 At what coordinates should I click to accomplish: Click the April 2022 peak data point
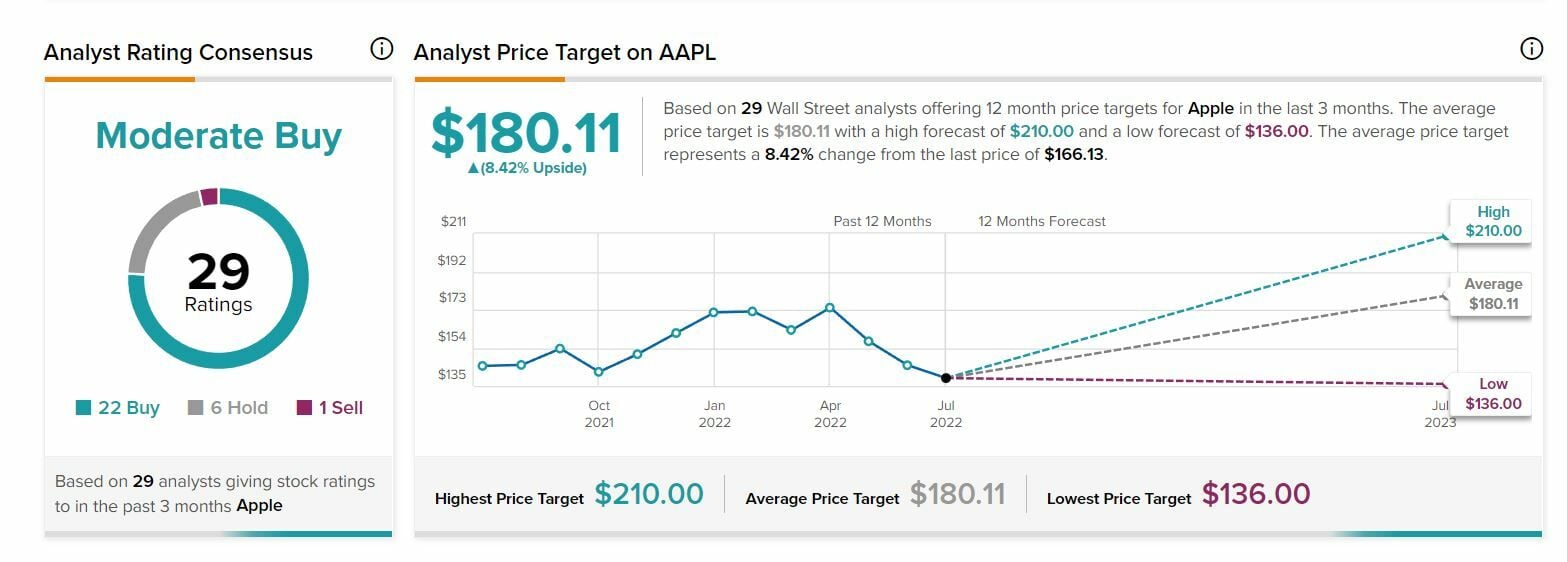point(830,308)
